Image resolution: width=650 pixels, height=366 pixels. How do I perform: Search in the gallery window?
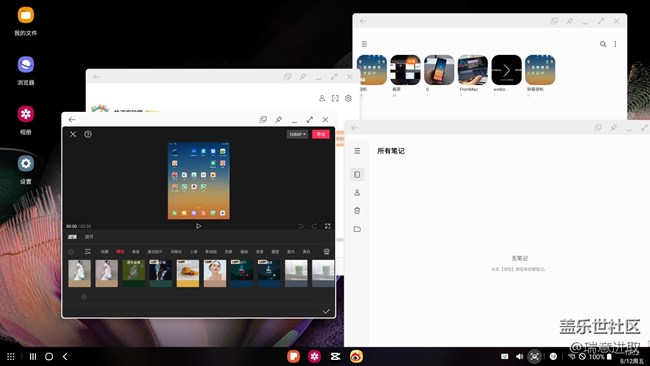click(x=603, y=44)
